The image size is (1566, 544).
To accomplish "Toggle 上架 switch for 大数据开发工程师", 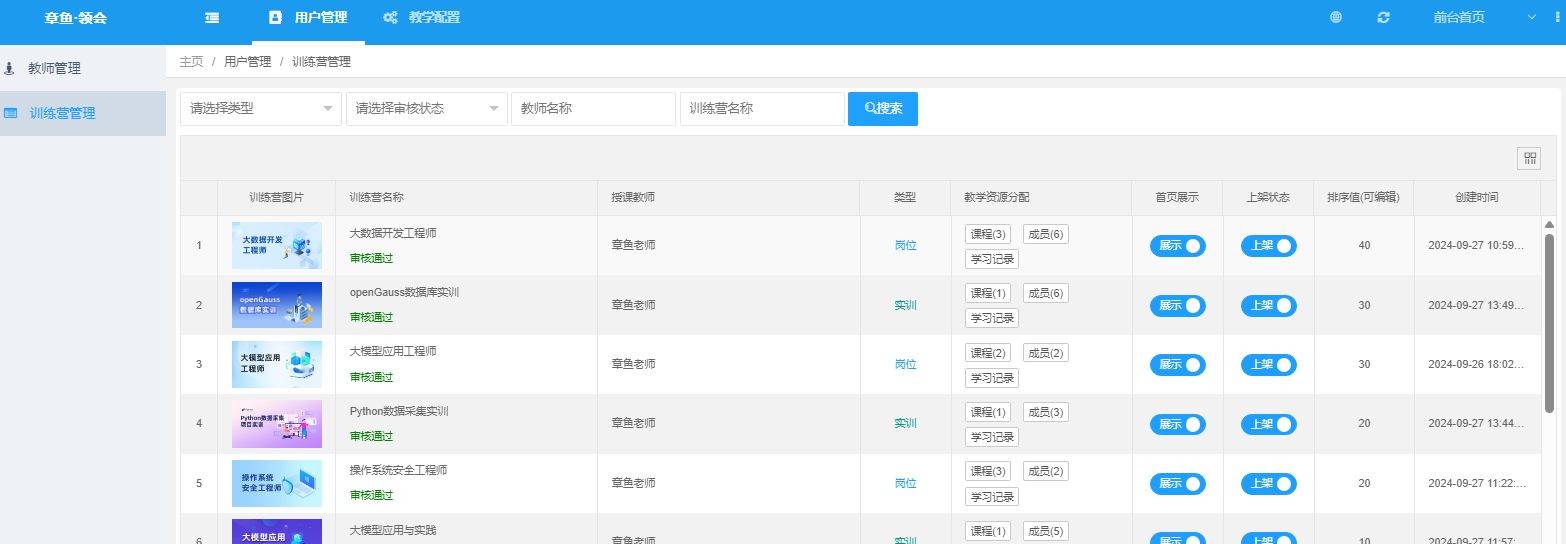I will 1269,246.
